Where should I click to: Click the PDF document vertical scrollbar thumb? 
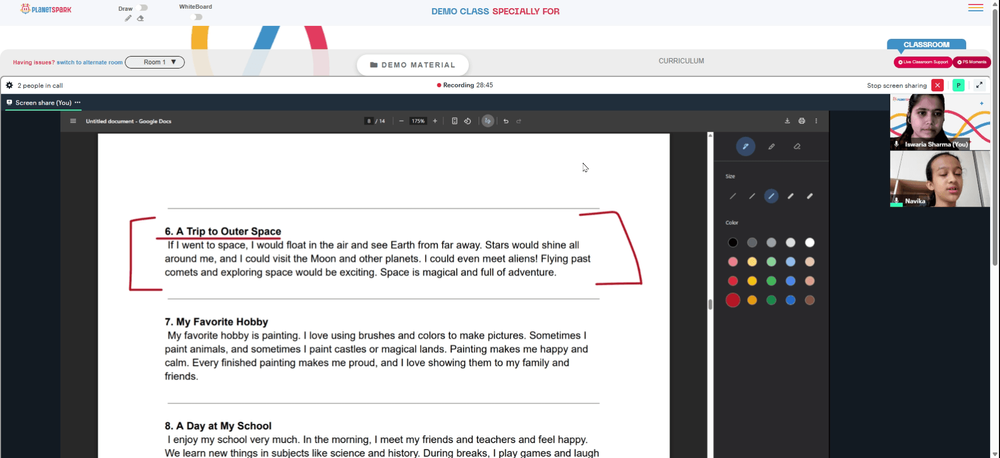click(710, 304)
